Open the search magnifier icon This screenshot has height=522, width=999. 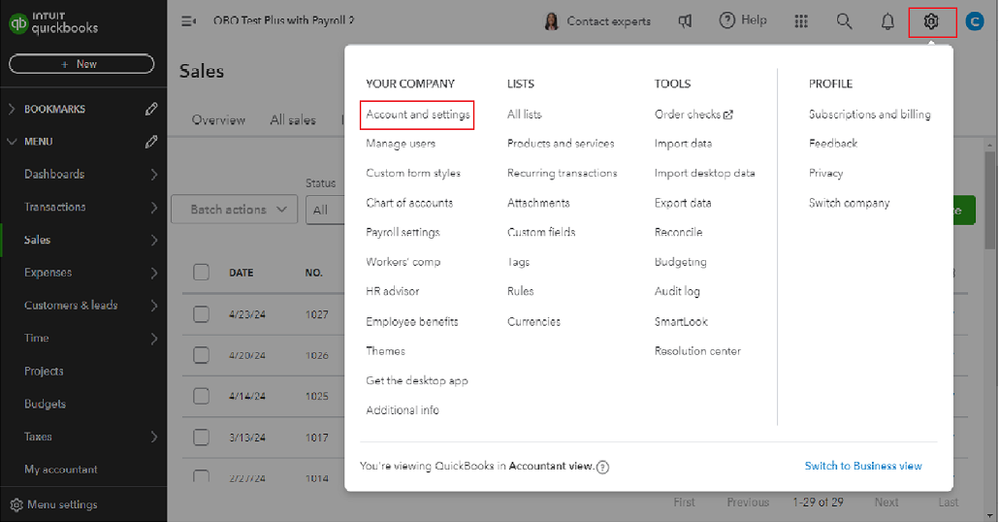tap(844, 21)
